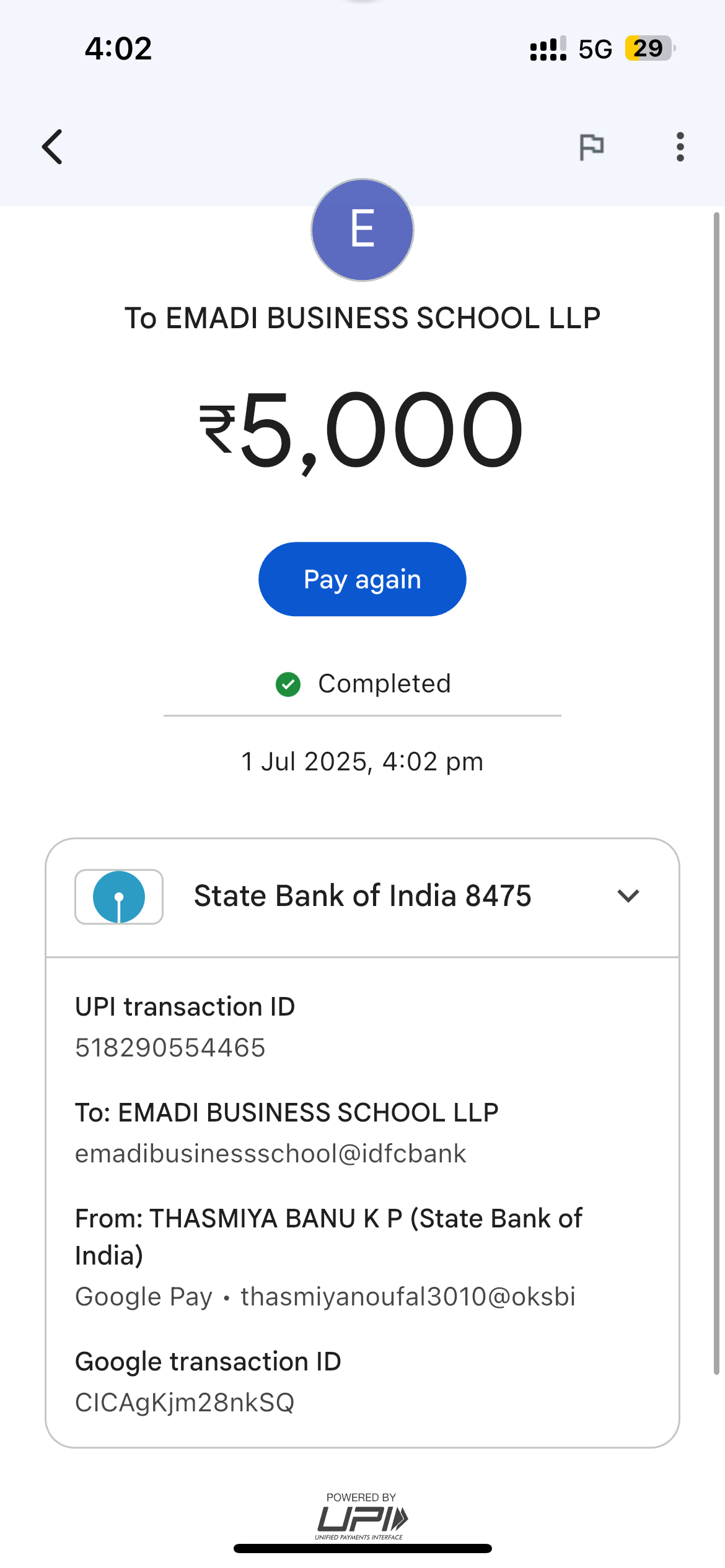Tap the thasmiyanoufal3010@oksbi UPI address
725x1568 pixels.
(x=408, y=1296)
